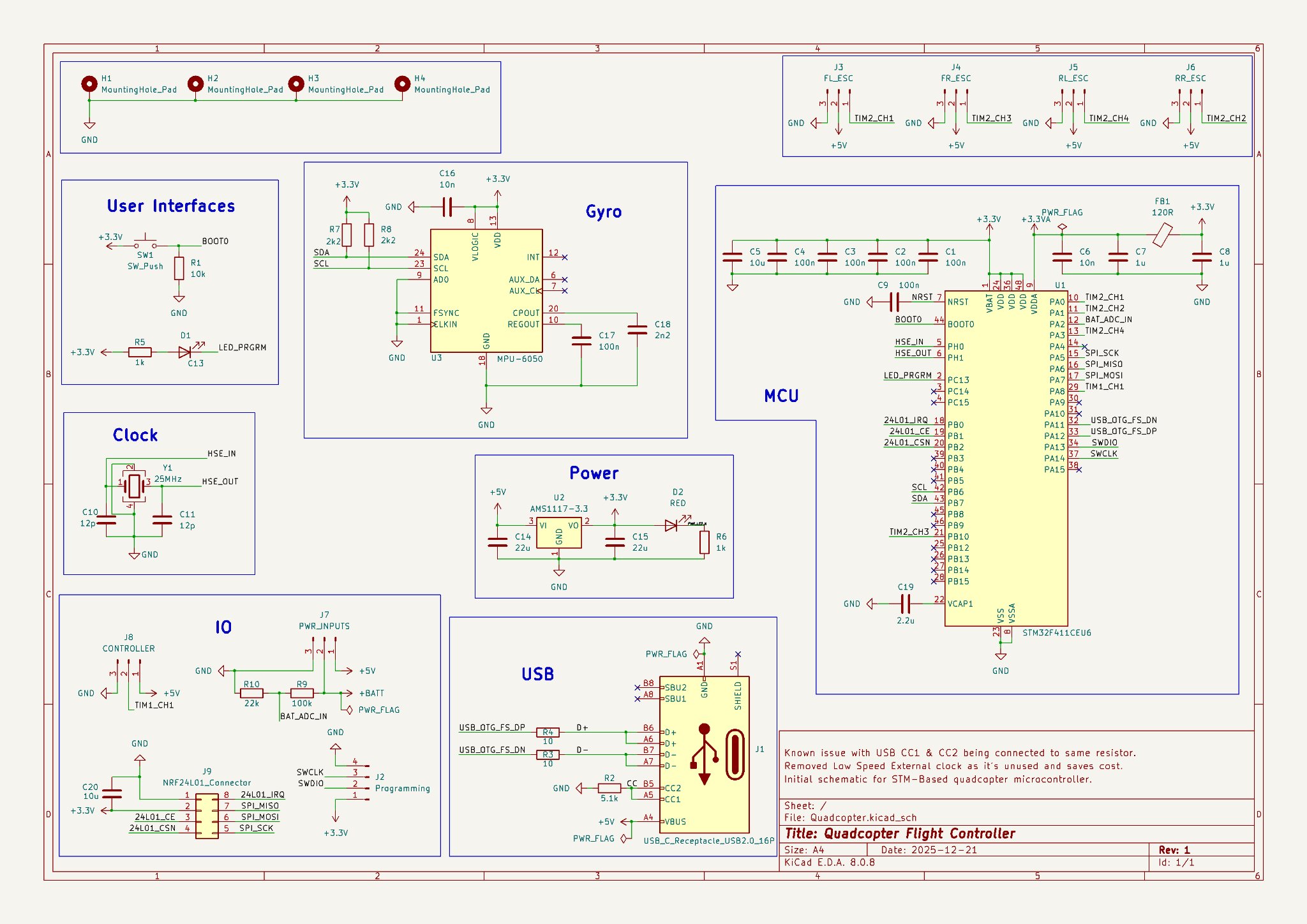Click the PWR_FLAG symbol near +BATT
Viewport: 1307px width, 924px height.
pos(349,710)
